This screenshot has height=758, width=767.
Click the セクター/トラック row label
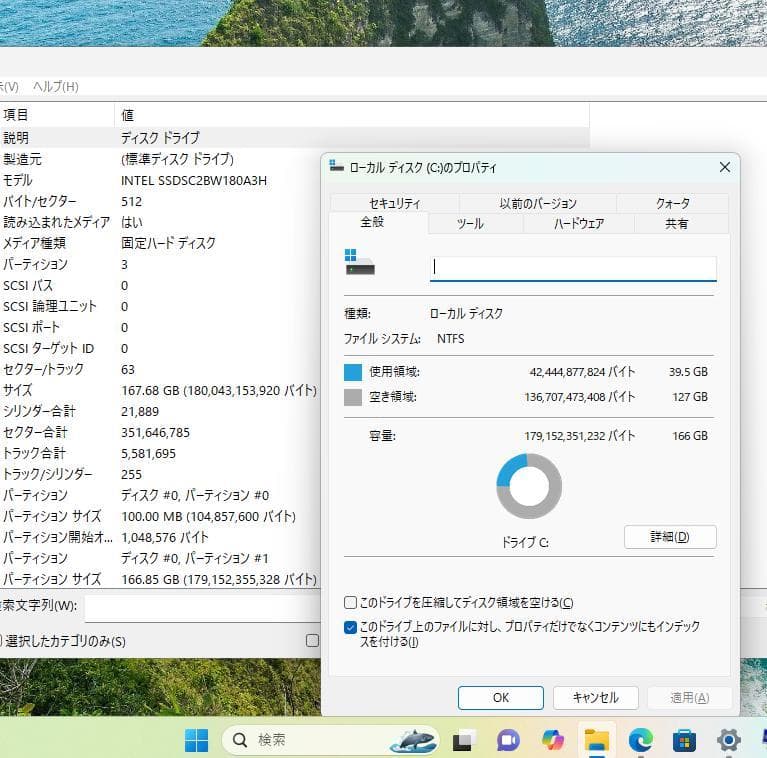tap(44, 369)
